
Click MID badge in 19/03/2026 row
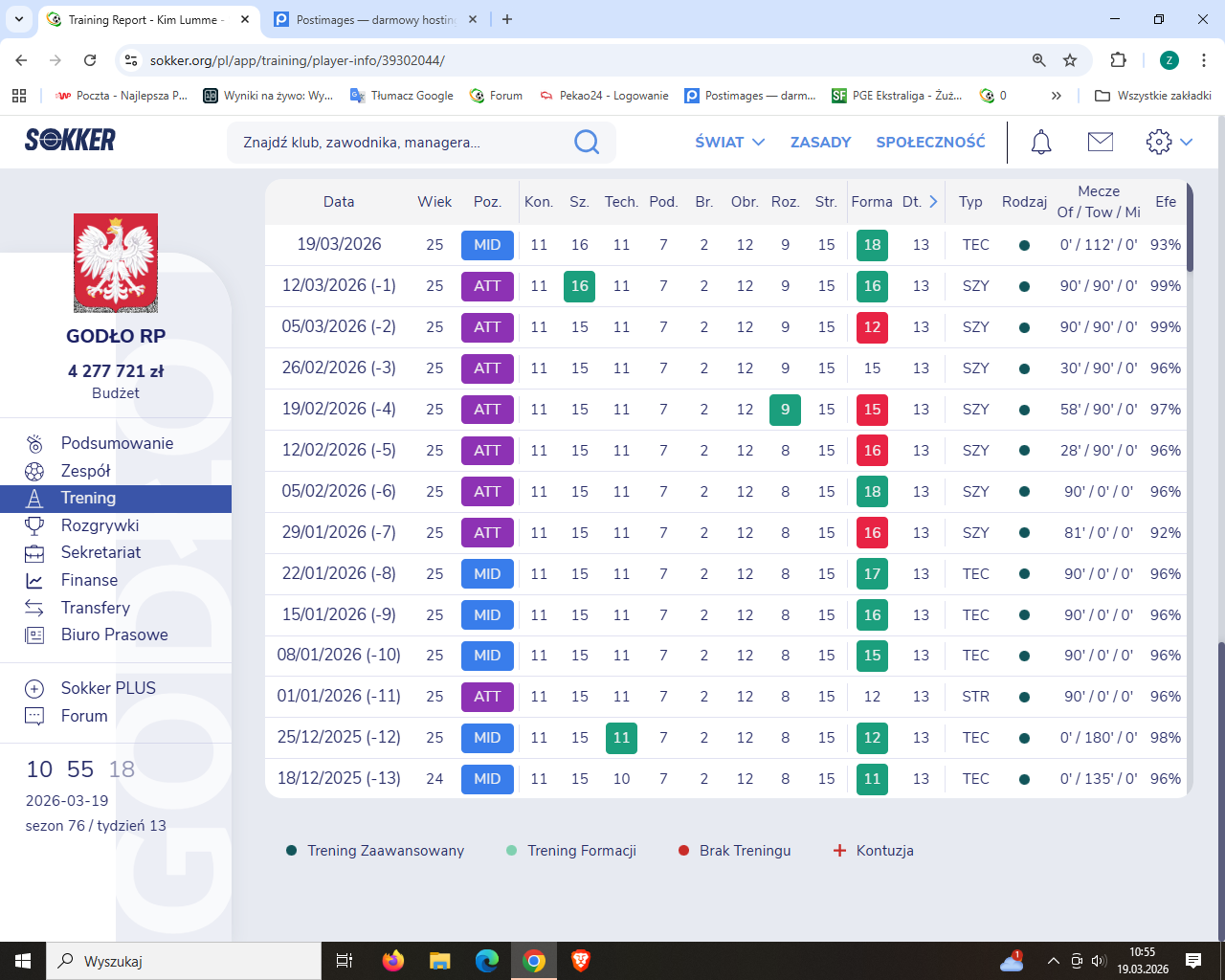pos(487,245)
